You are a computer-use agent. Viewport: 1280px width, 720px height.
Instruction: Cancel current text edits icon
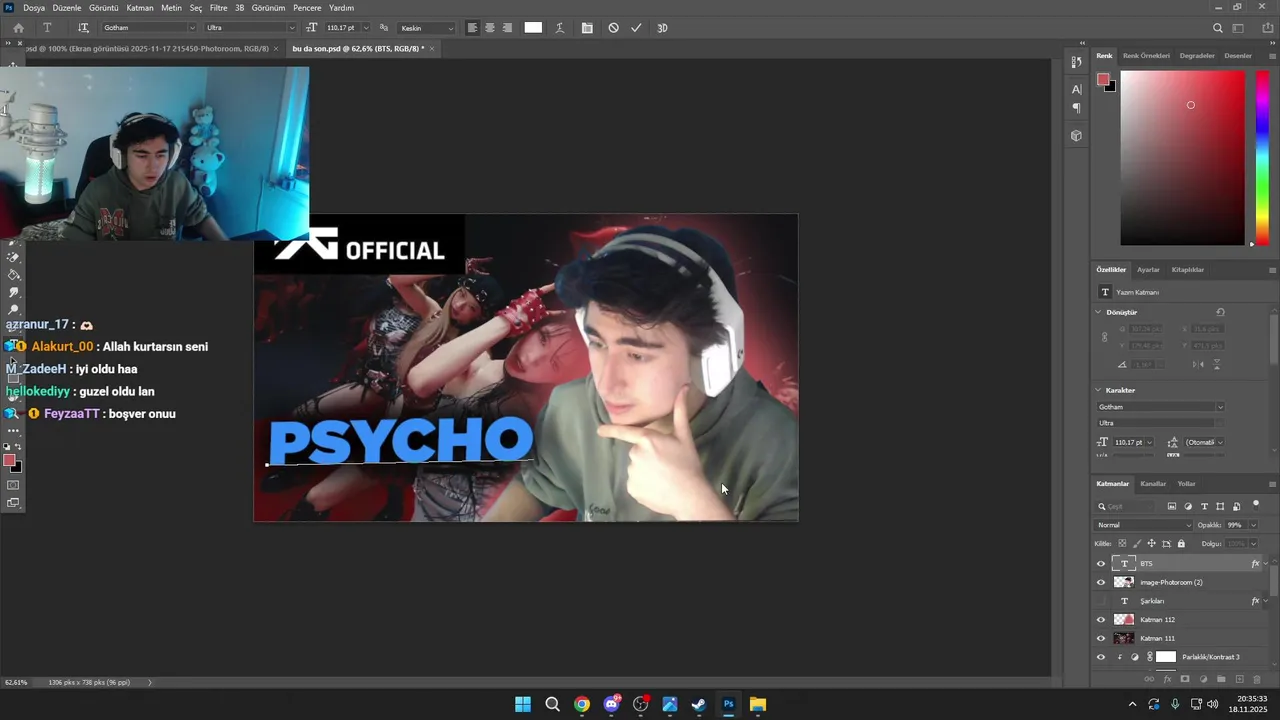pyautogui.click(x=613, y=28)
